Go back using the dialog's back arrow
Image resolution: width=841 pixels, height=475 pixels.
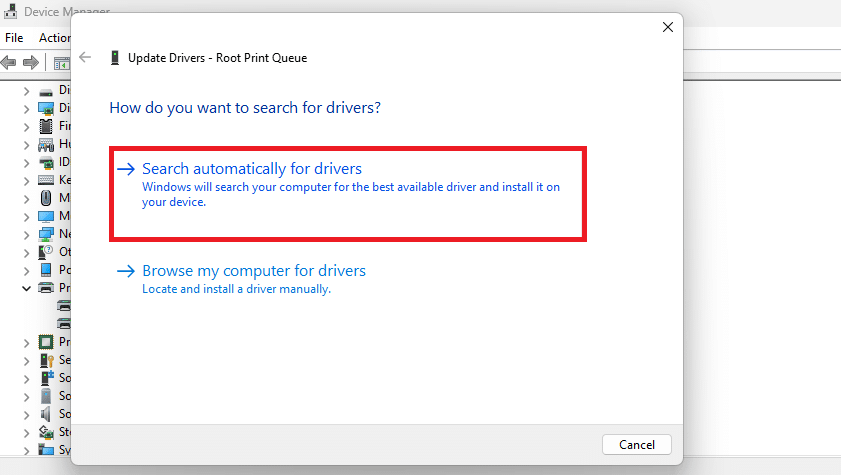(85, 57)
